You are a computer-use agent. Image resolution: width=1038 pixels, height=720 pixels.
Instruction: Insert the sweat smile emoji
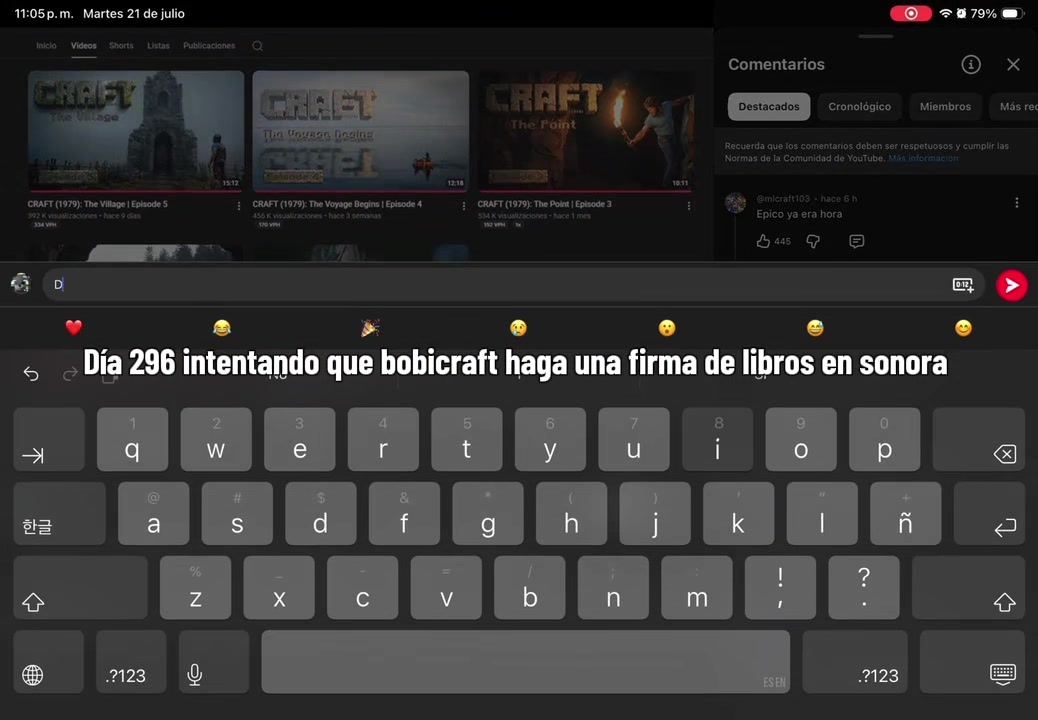(x=815, y=327)
